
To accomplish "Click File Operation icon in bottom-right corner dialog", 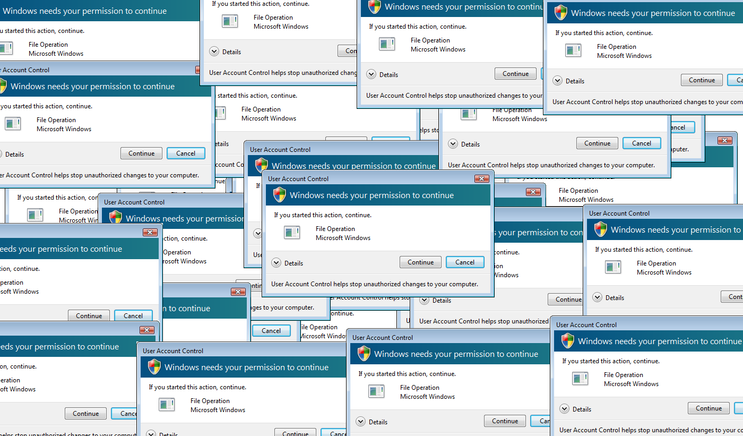I will point(580,378).
